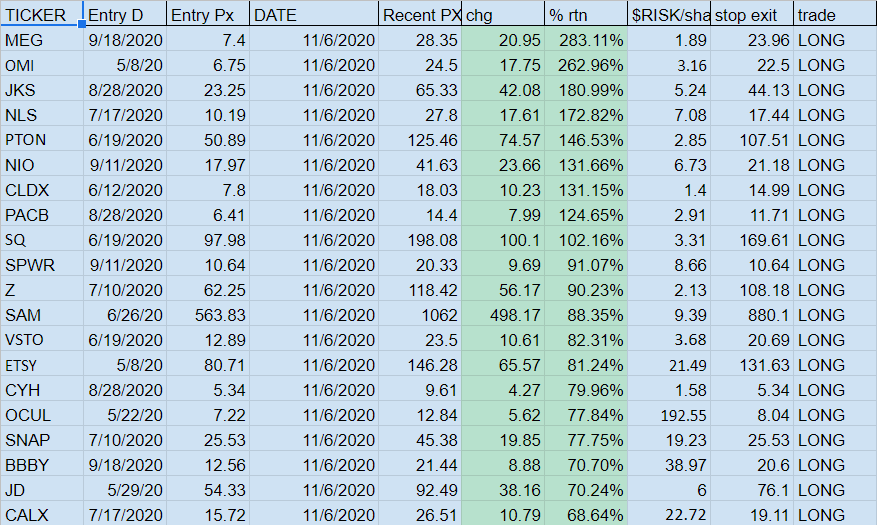
Task: Click the $RISK/sha column header
Action: 669,15
